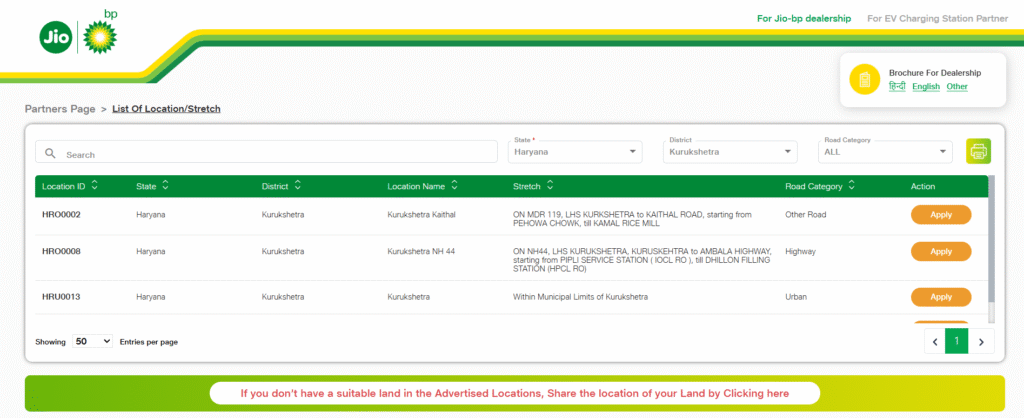Viewport: 1024px width, 418px height.
Task: Click the yellow brochure document icon
Action: (864, 79)
